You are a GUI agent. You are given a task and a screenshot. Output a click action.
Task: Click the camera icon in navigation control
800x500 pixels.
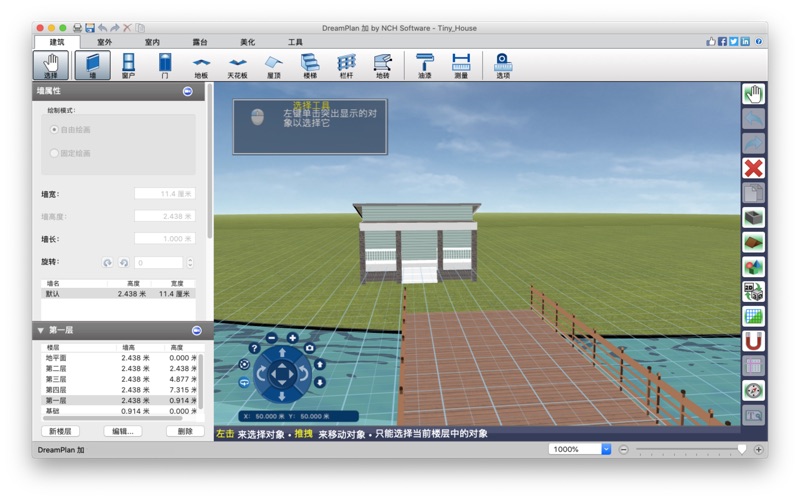pyautogui.click(x=309, y=348)
